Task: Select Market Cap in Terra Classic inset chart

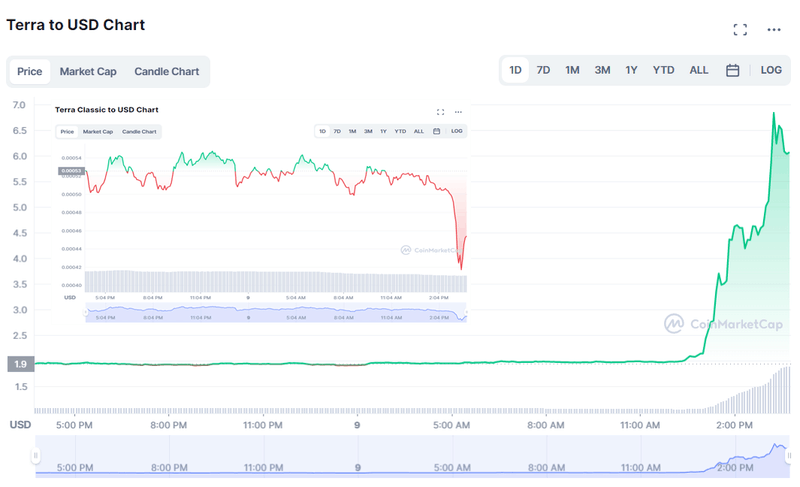Action: tap(98, 132)
